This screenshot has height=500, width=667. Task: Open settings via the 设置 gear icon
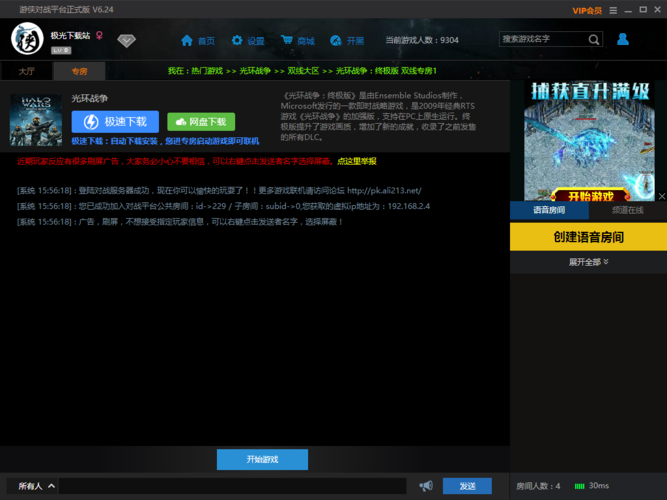point(237,40)
